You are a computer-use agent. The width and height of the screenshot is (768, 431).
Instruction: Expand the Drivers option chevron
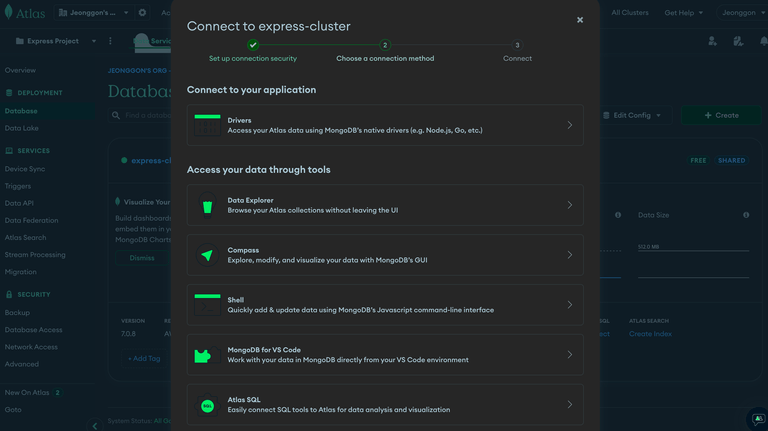click(x=570, y=125)
